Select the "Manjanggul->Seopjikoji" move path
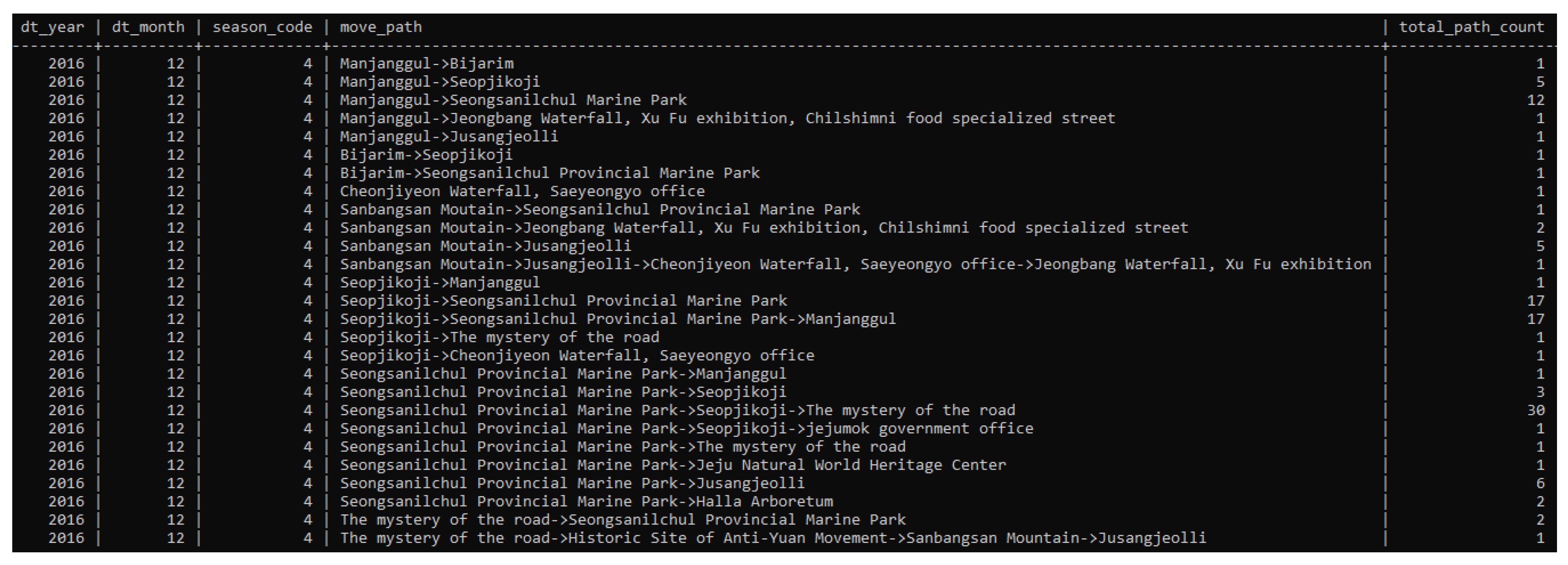This screenshot has height=565, width=1568. coord(440,82)
